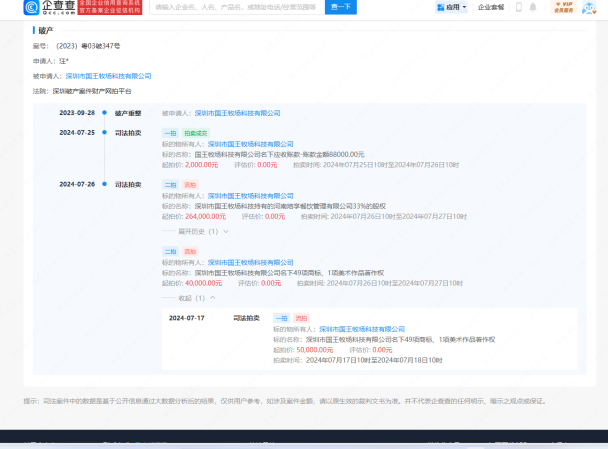Click the case number (2023)粤03破347号

pos(88,46)
